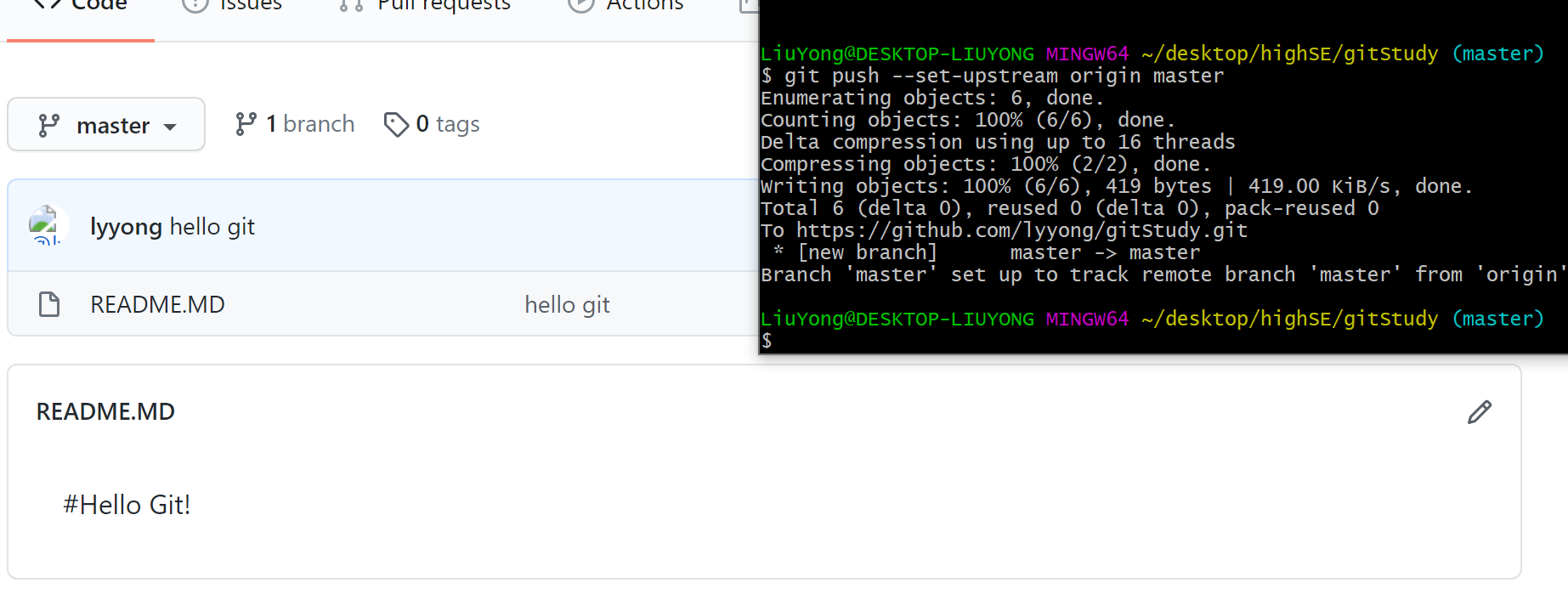Click Writing objects line in terminal
Screen dimensions: 1568x594
coord(1117,186)
